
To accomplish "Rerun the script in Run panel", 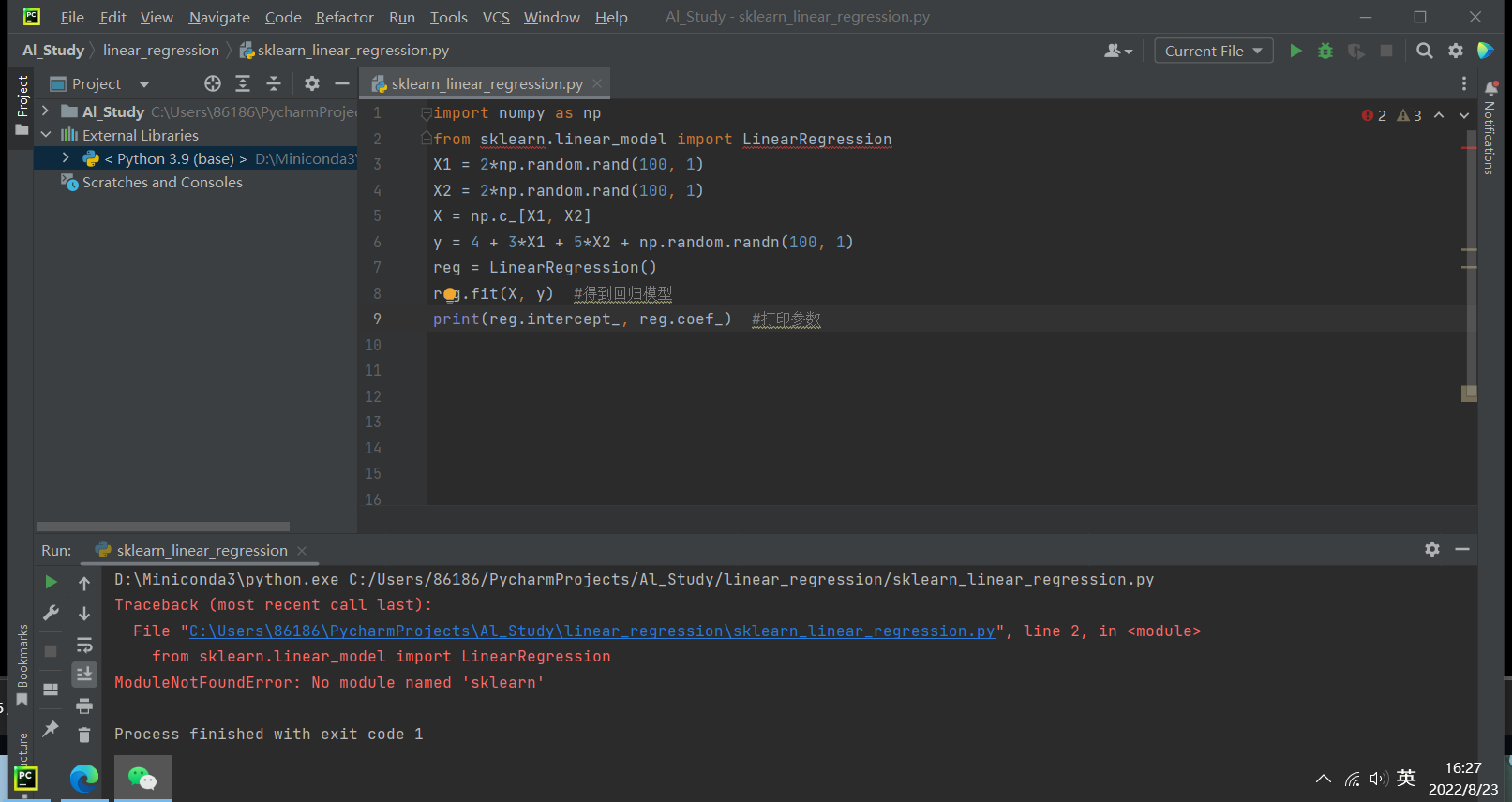I will [x=51, y=582].
